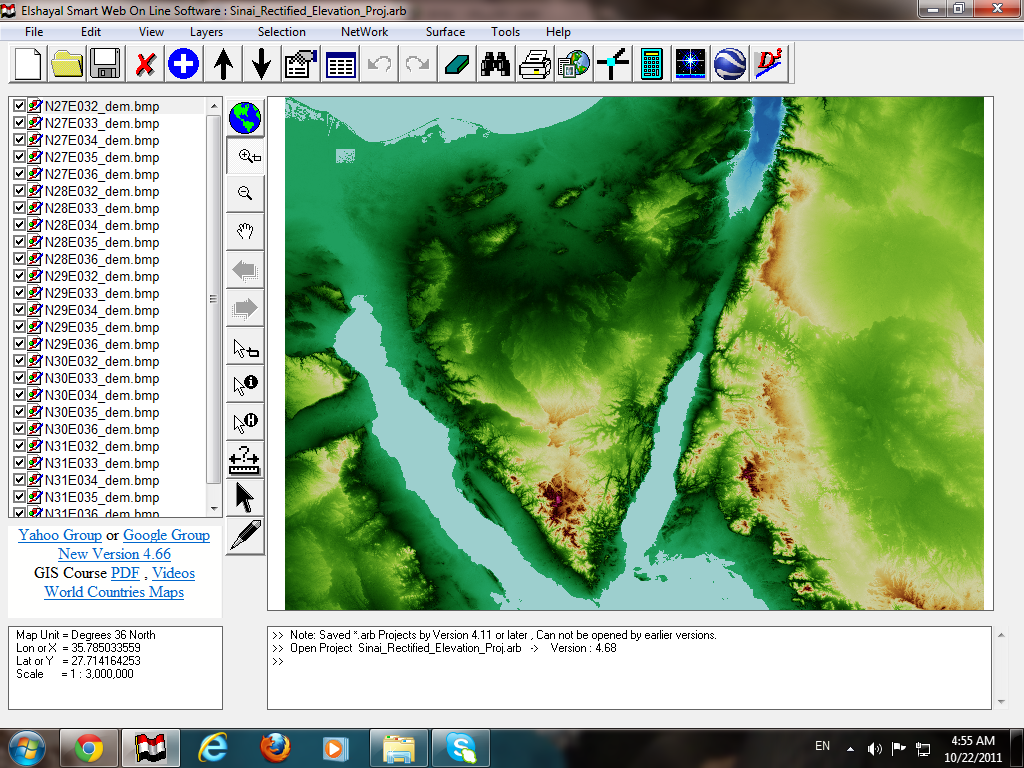Remove layer with red X icon

point(145,64)
